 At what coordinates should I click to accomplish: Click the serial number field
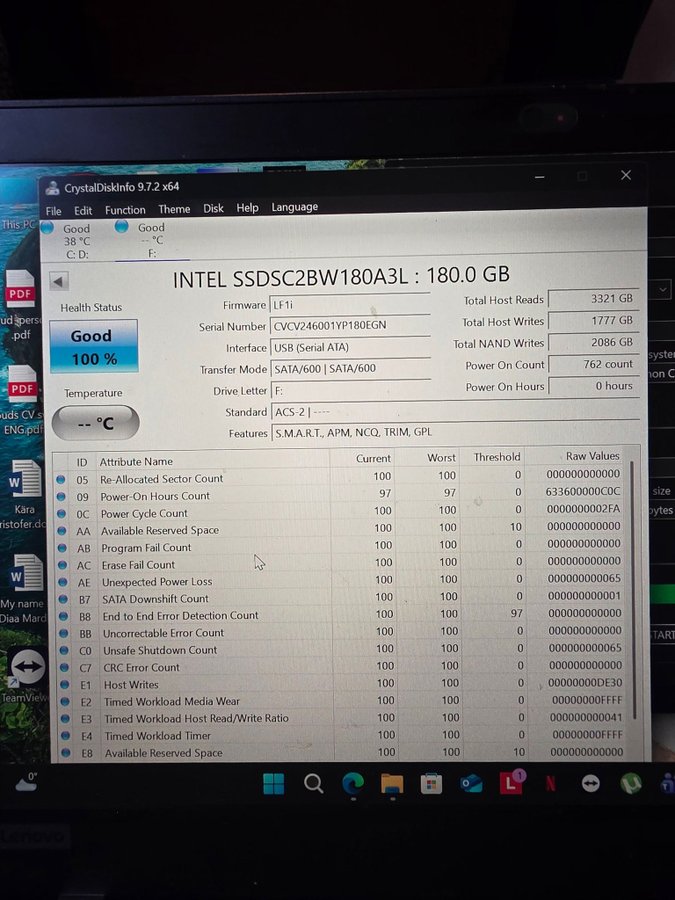click(x=350, y=326)
